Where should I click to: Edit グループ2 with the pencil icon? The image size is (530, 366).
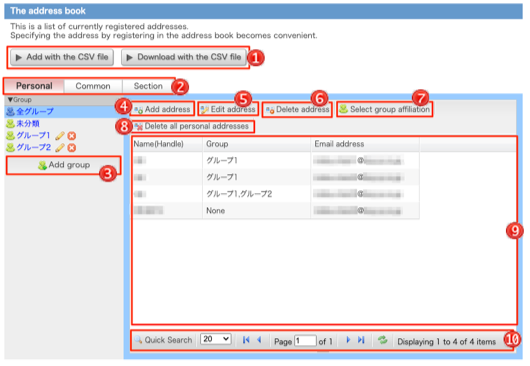click(x=60, y=148)
